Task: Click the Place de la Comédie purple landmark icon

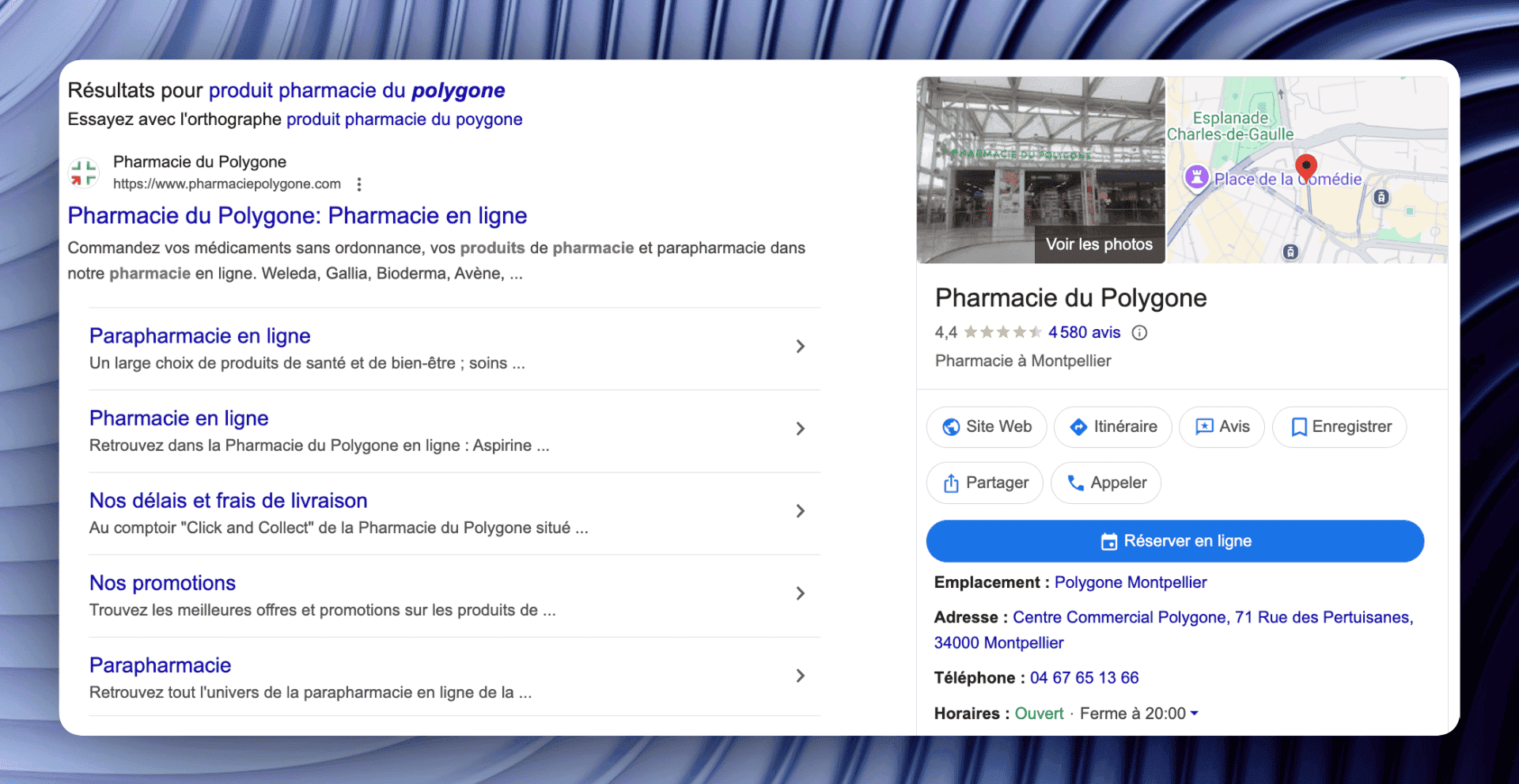Action: (x=1197, y=177)
